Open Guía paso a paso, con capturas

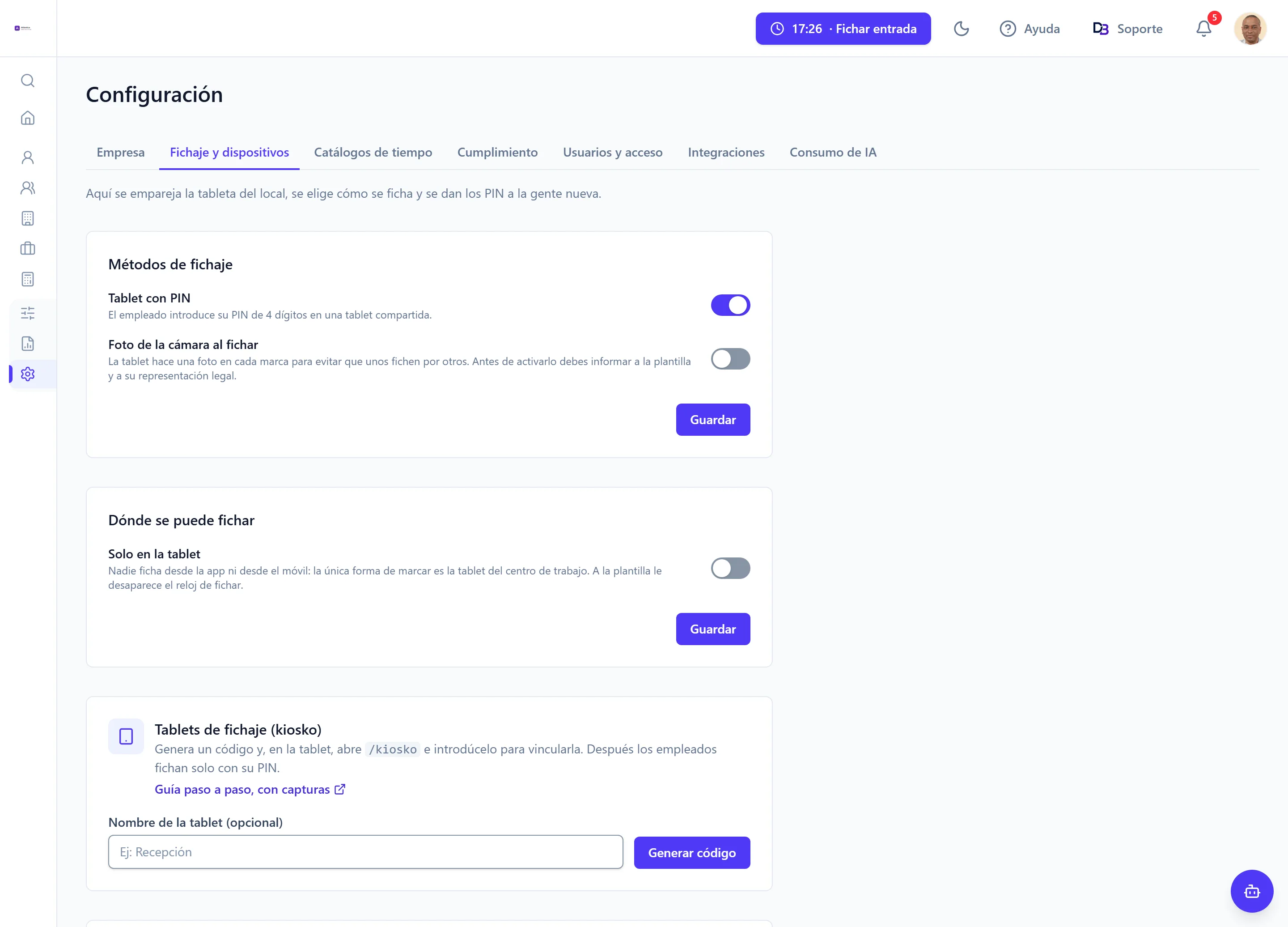coord(250,790)
